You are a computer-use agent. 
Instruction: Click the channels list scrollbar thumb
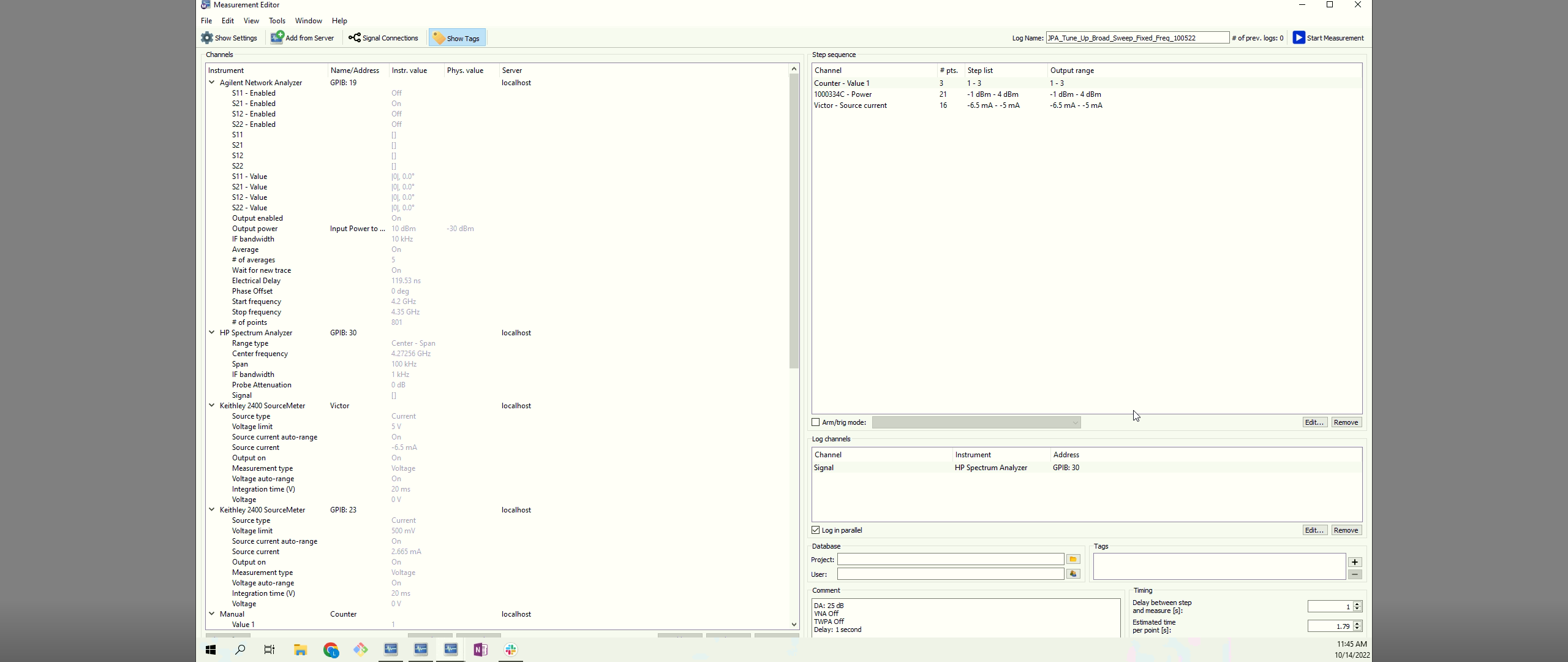coord(794,221)
